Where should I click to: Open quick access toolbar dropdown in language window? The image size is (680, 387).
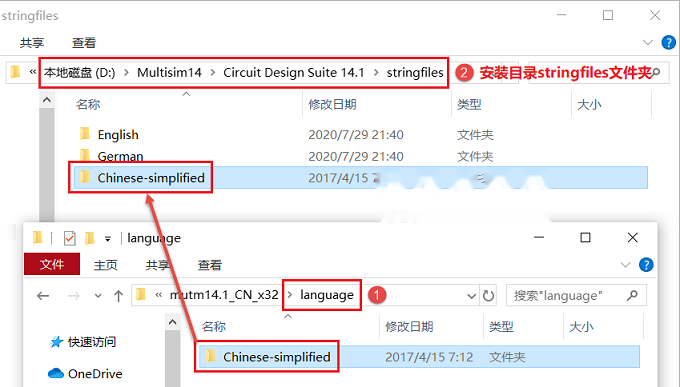(x=108, y=239)
